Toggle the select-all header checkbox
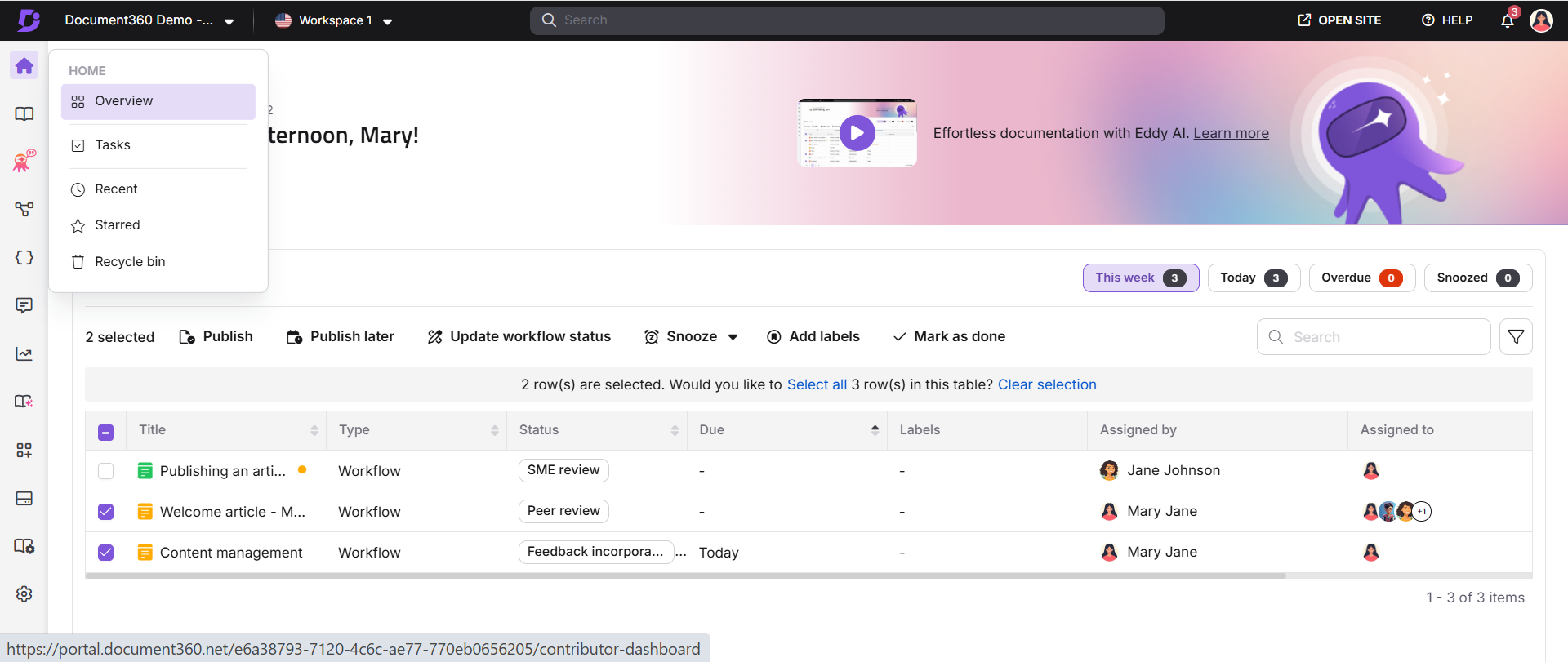 tap(106, 432)
